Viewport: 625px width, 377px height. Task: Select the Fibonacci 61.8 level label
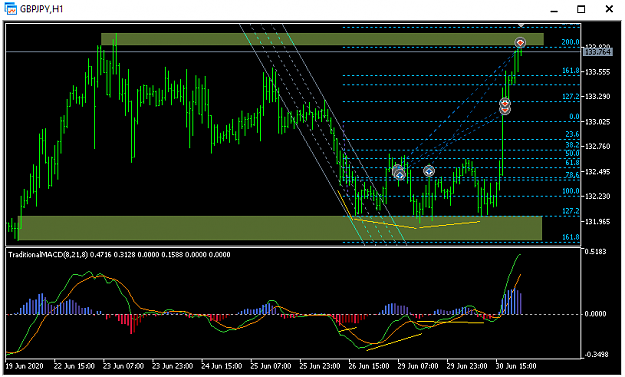tap(572, 162)
